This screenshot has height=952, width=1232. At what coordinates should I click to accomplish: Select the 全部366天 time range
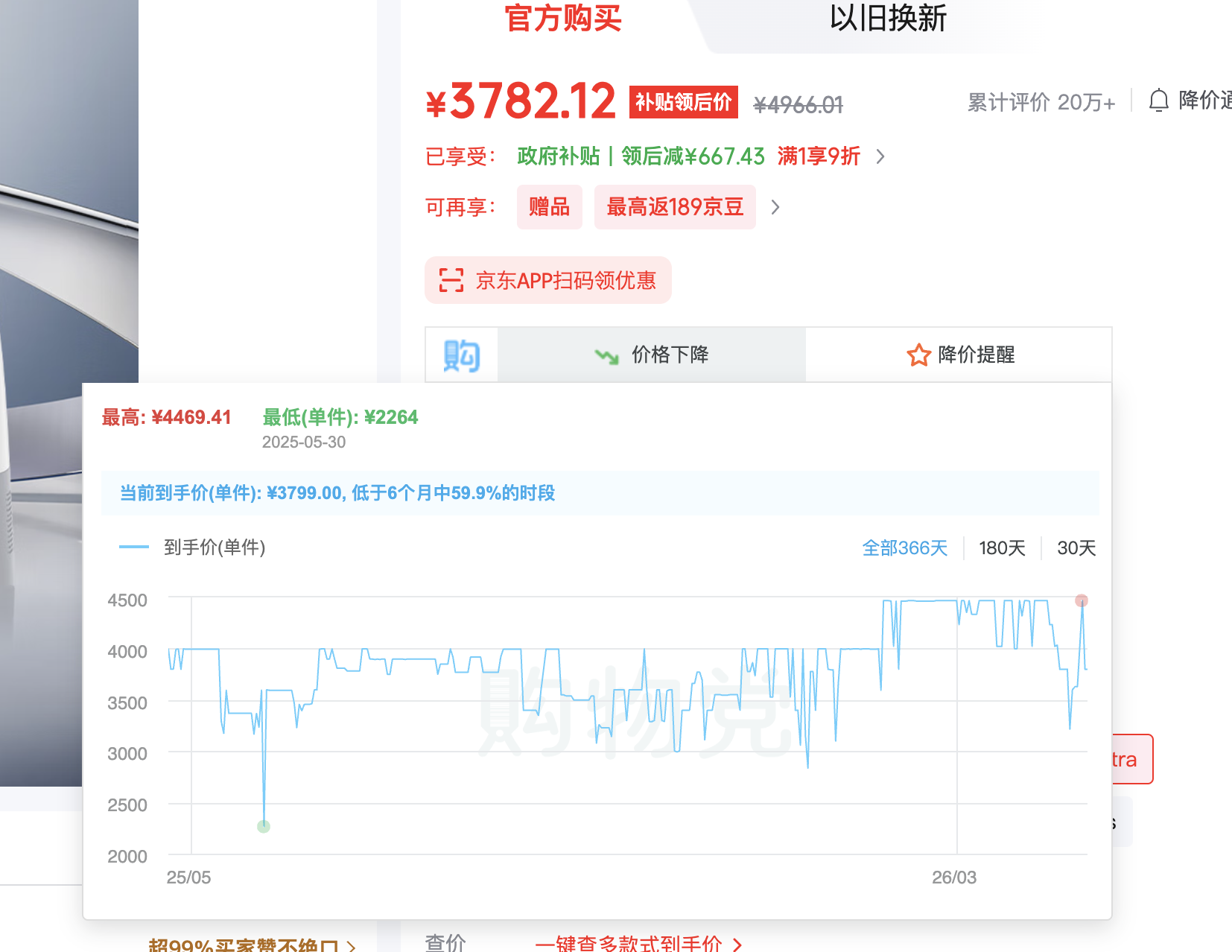904,548
